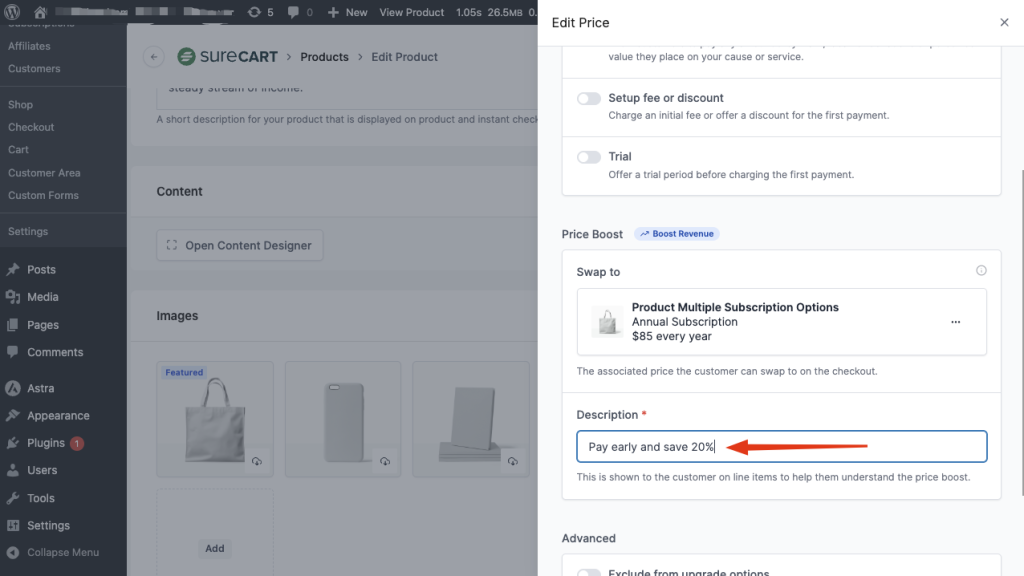Click the Plugins icon in sidebar
1024x576 pixels.
(13, 443)
